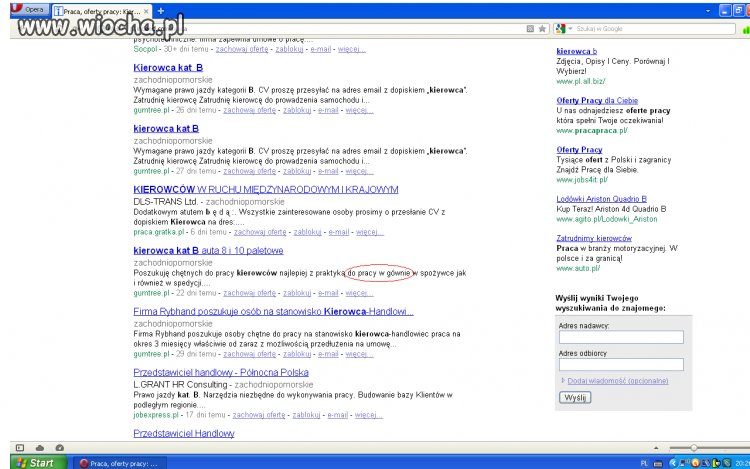Click the Adres odbiorcy input field

coord(621,365)
